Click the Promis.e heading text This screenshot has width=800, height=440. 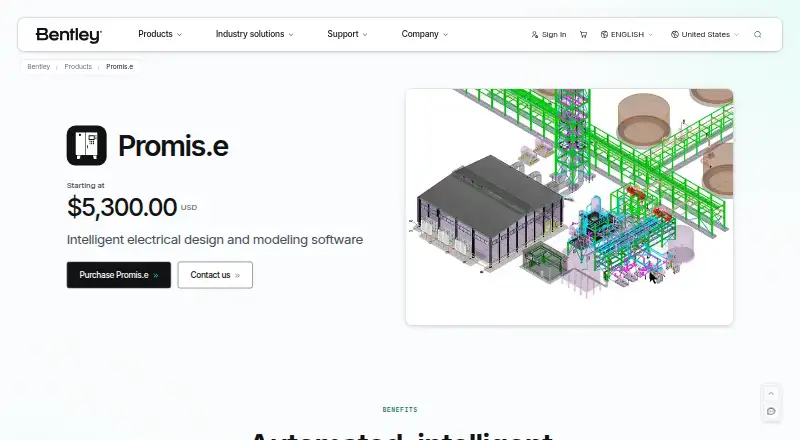point(173,146)
